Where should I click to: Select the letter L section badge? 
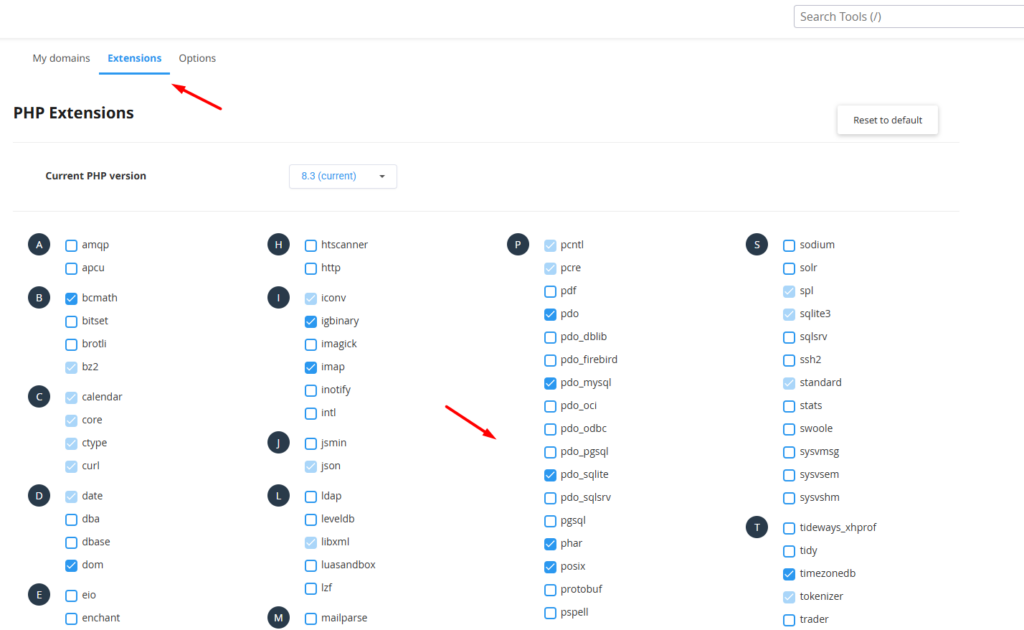point(278,496)
